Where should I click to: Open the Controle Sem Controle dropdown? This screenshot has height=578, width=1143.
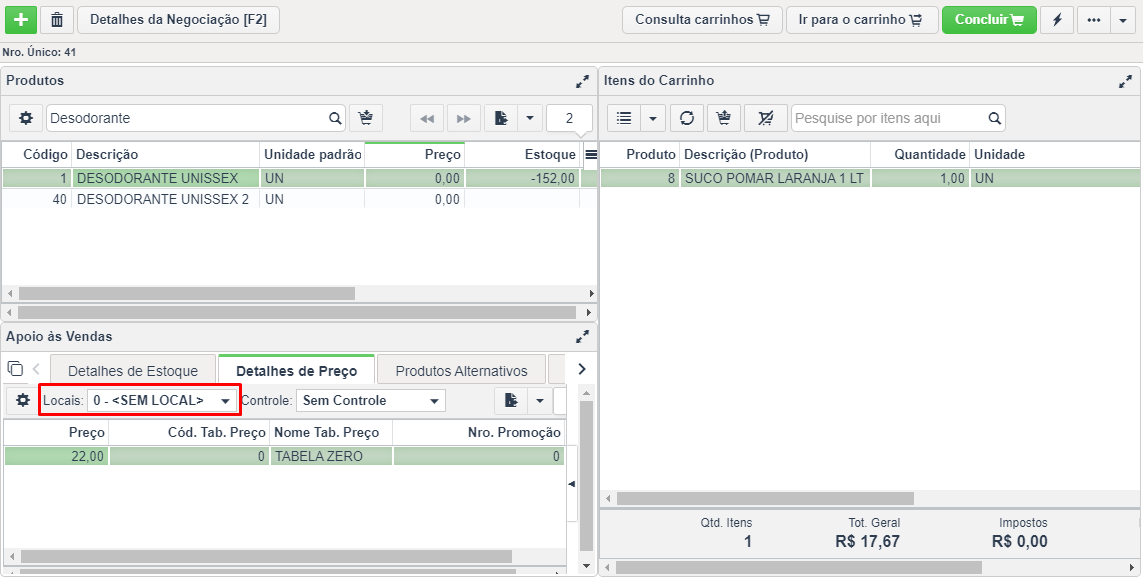(x=371, y=400)
